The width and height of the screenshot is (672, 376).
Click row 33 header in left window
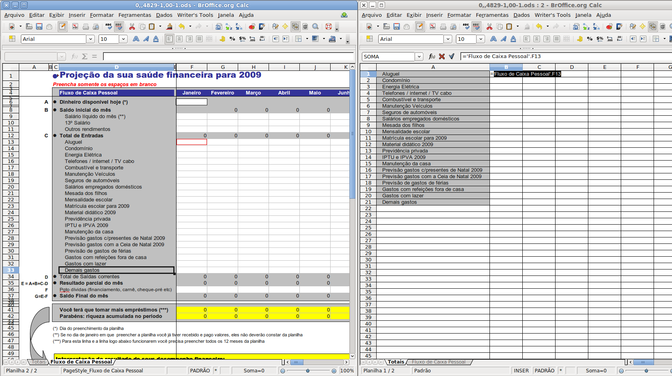pyautogui.click(x=11, y=270)
